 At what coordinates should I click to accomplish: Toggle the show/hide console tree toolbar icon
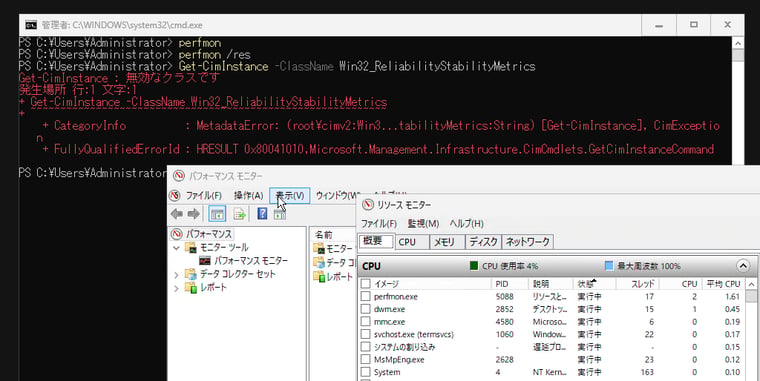click(217, 214)
